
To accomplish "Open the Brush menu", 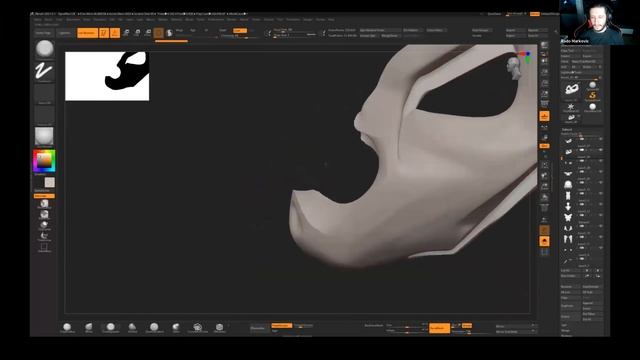I will pos(49,19).
